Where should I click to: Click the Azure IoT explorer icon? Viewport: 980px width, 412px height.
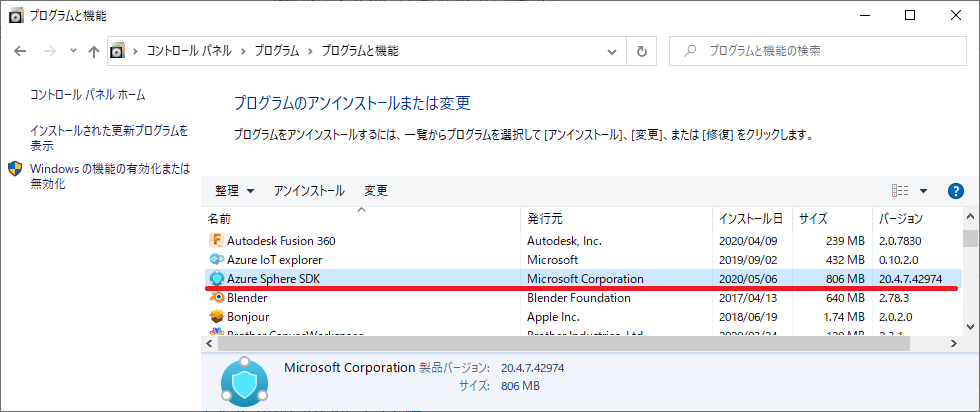[x=217, y=259]
